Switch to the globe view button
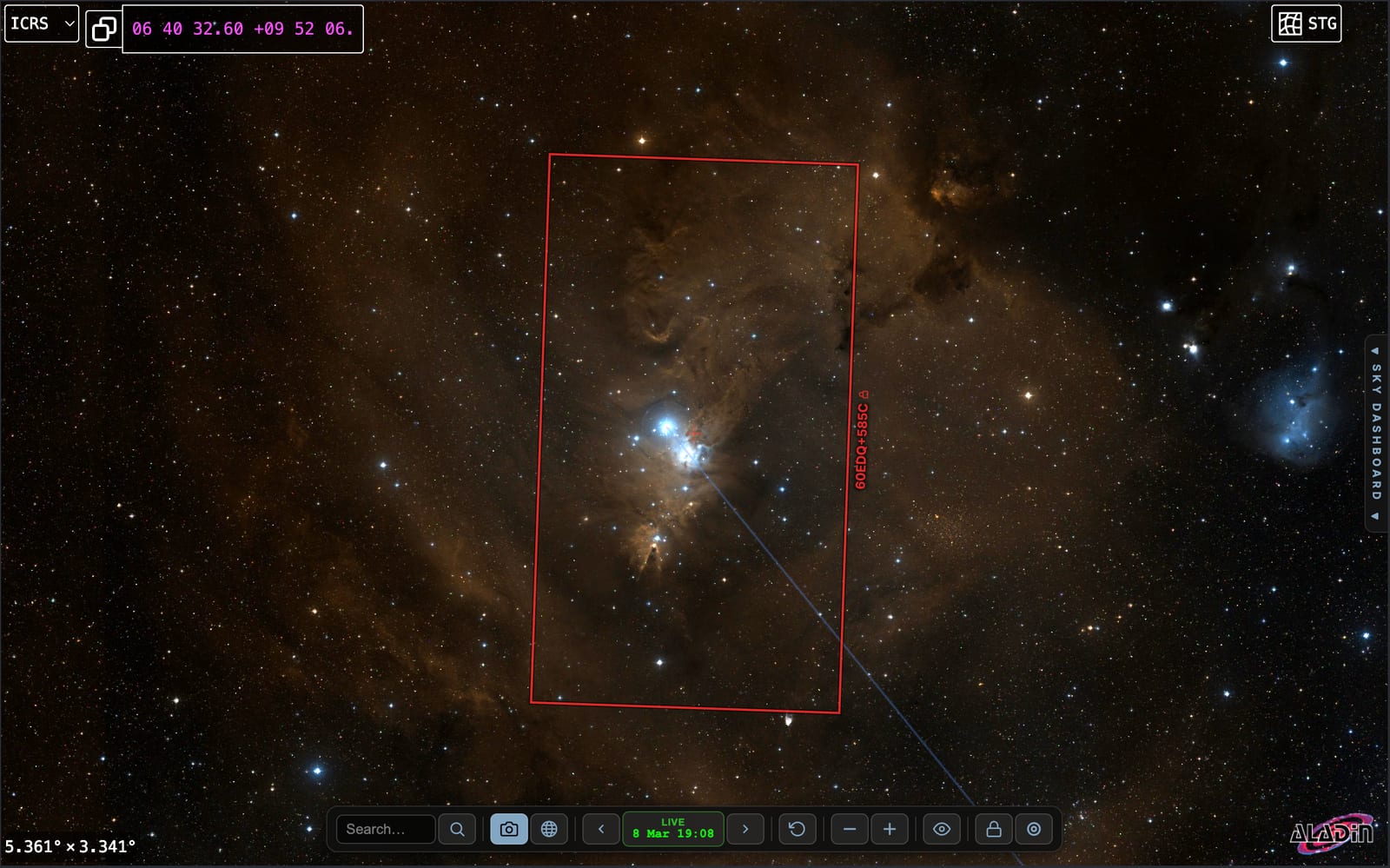This screenshot has height=868, width=1390. point(549,829)
